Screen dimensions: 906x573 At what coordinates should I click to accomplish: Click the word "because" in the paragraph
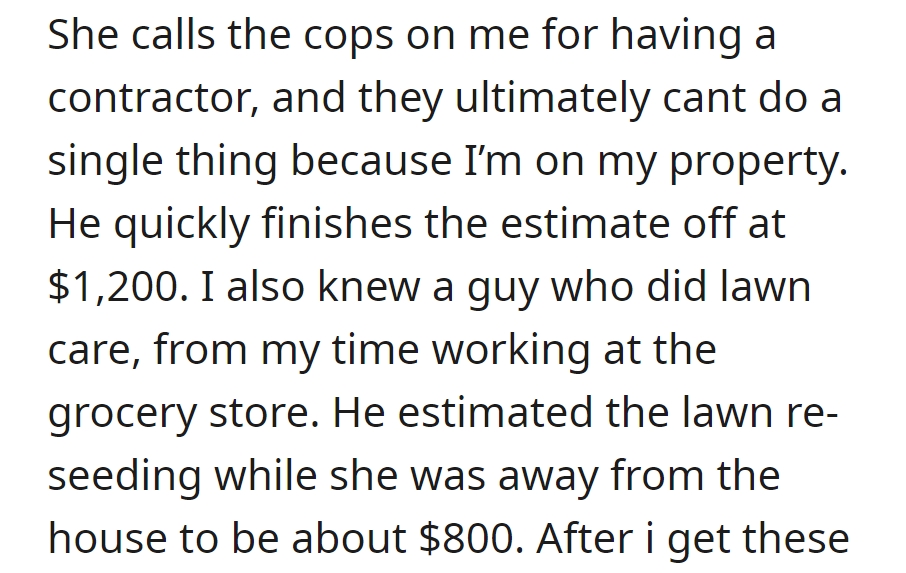(x=370, y=161)
